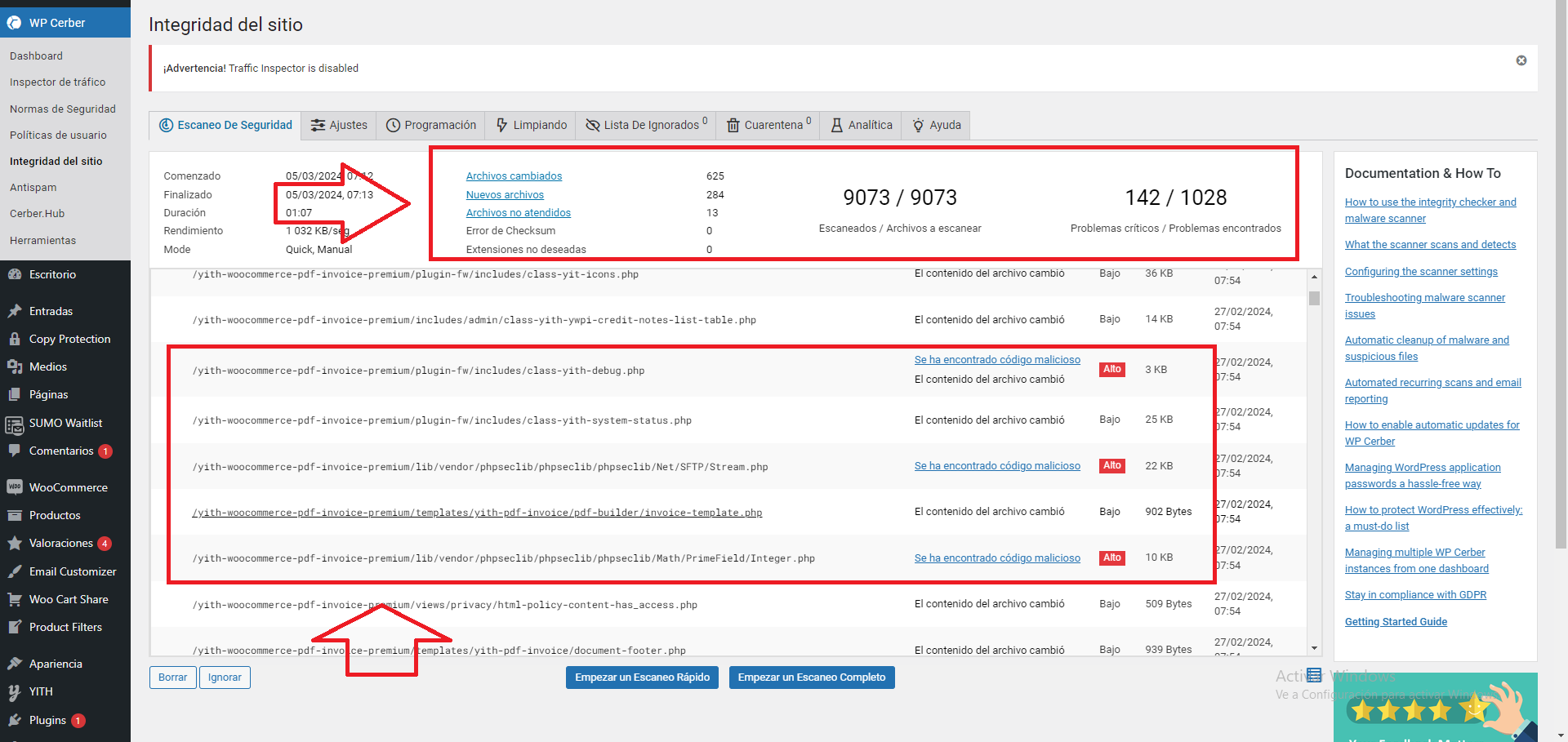Open Automatic cleanup of malware link
This screenshot has height=742, width=1568.
[1427, 348]
